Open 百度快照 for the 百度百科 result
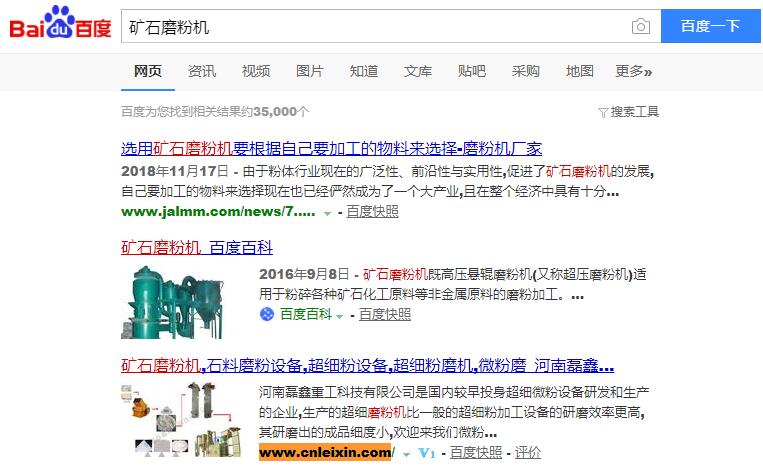The width and height of the screenshot is (763, 472). (385, 315)
